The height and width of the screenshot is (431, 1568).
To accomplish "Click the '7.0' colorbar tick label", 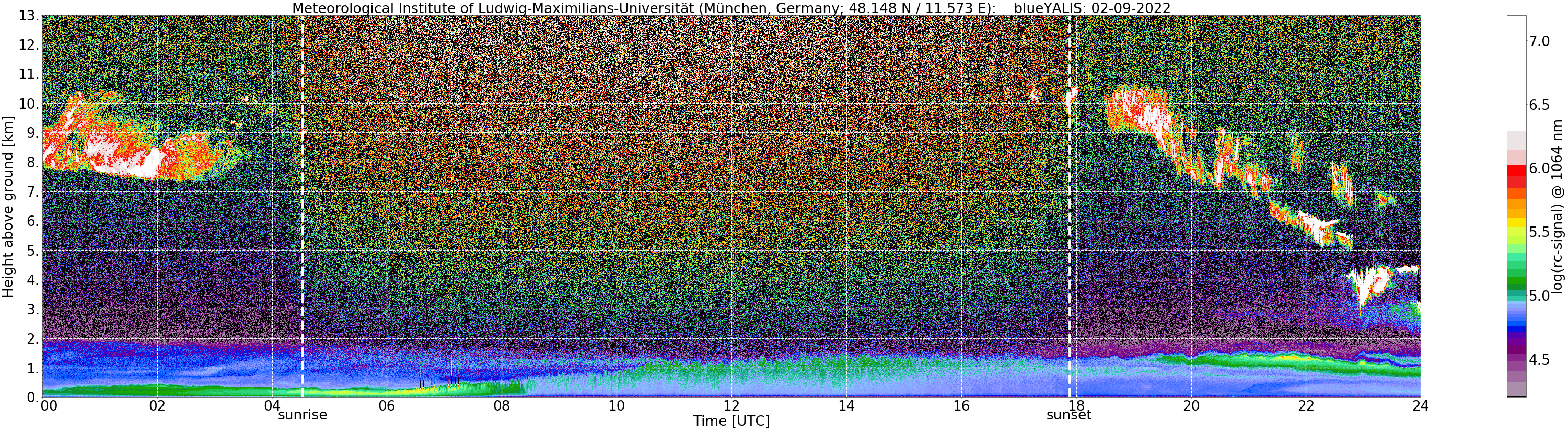I will [1539, 41].
